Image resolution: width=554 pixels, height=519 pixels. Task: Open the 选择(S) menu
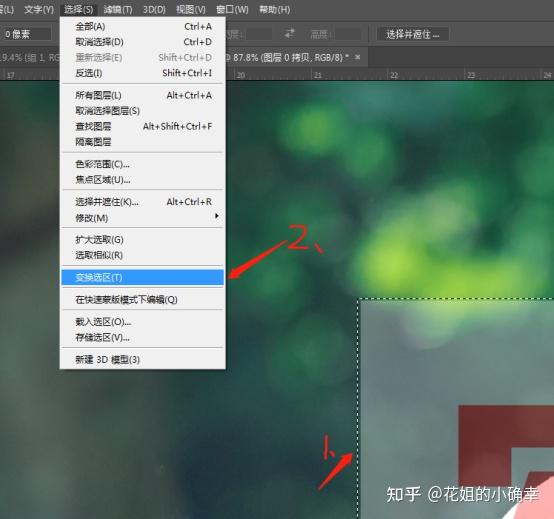(x=78, y=10)
